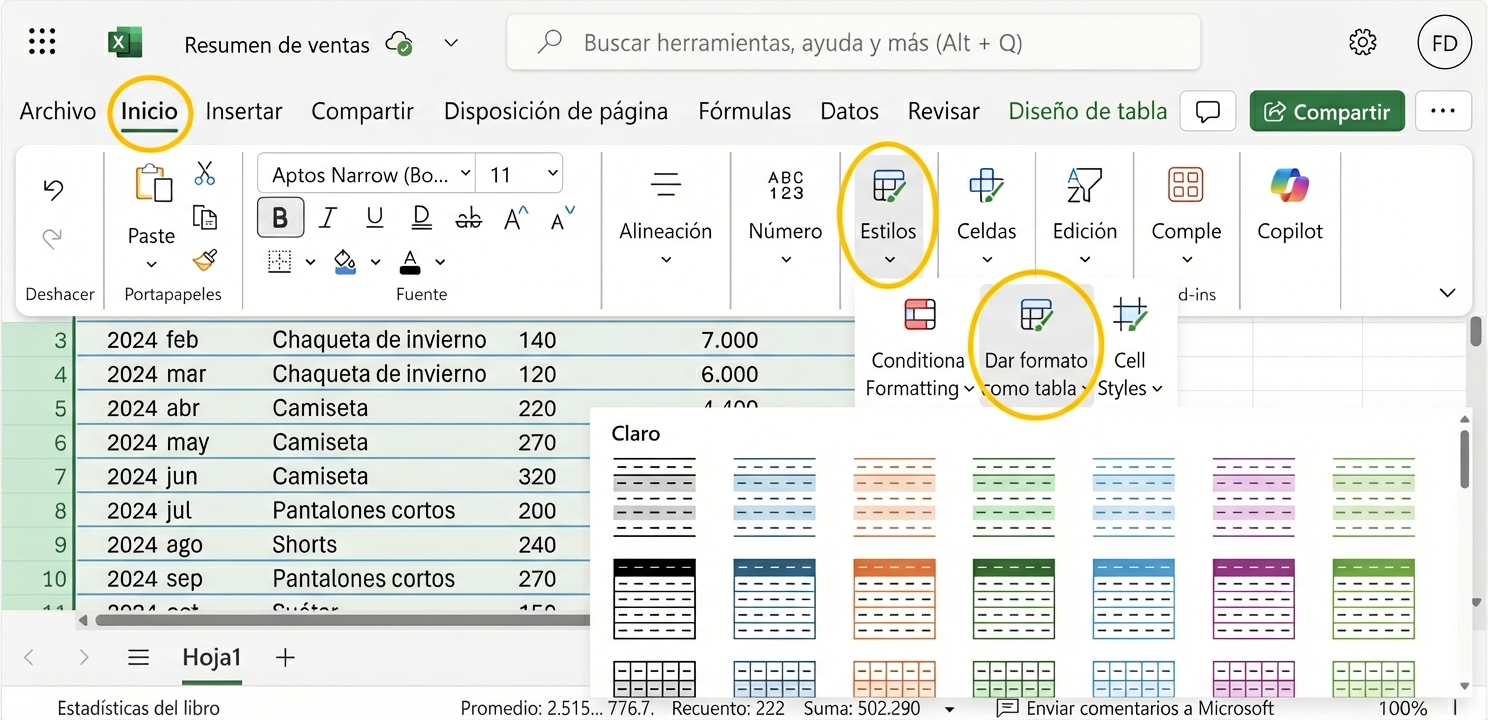
Task: Open the Fórmulas ribbon tab
Action: point(744,111)
